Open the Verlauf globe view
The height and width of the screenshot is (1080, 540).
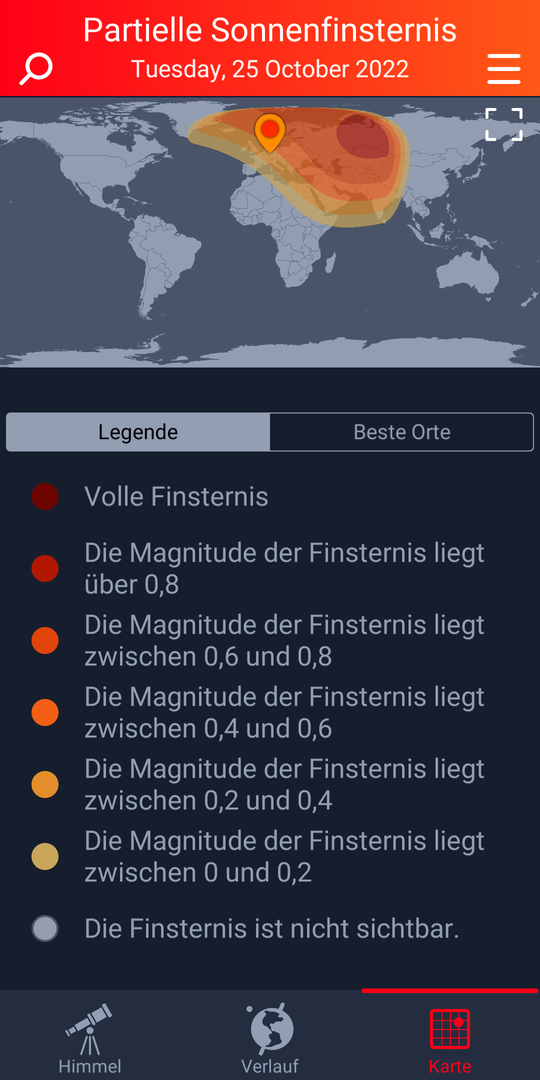[x=270, y=1037]
